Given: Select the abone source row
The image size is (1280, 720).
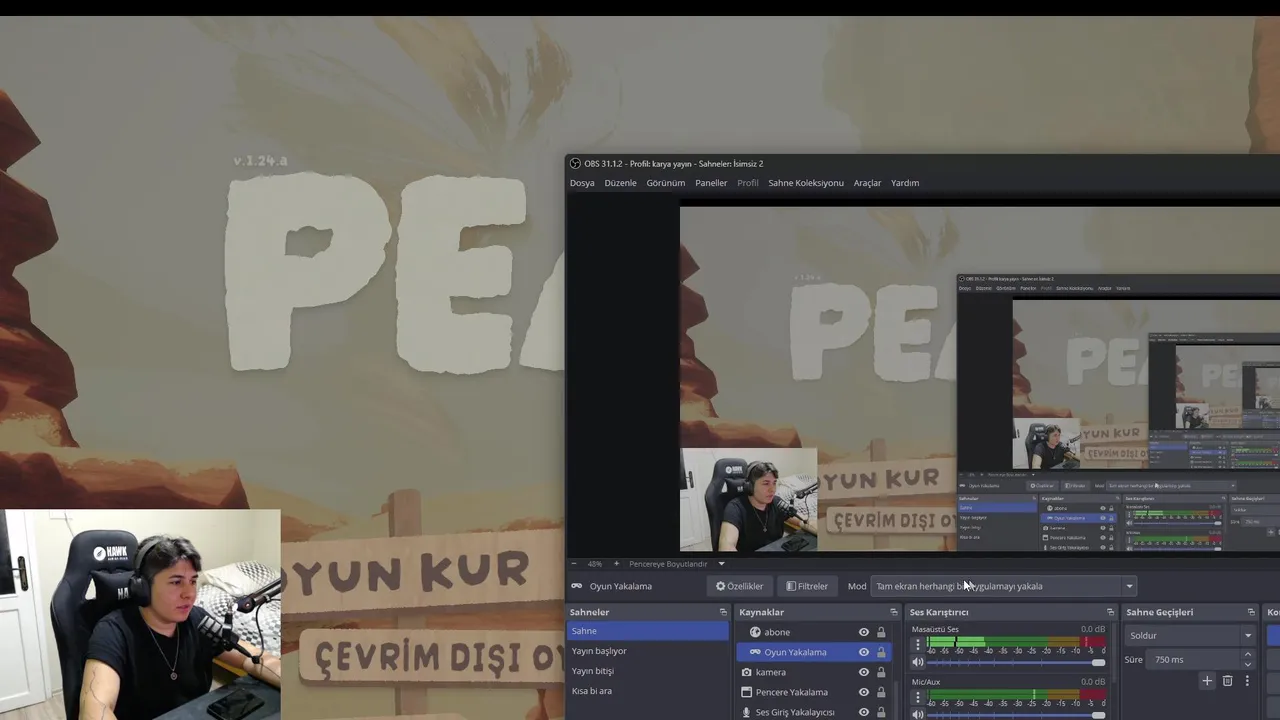Looking at the screenshot, I should (x=814, y=632).
